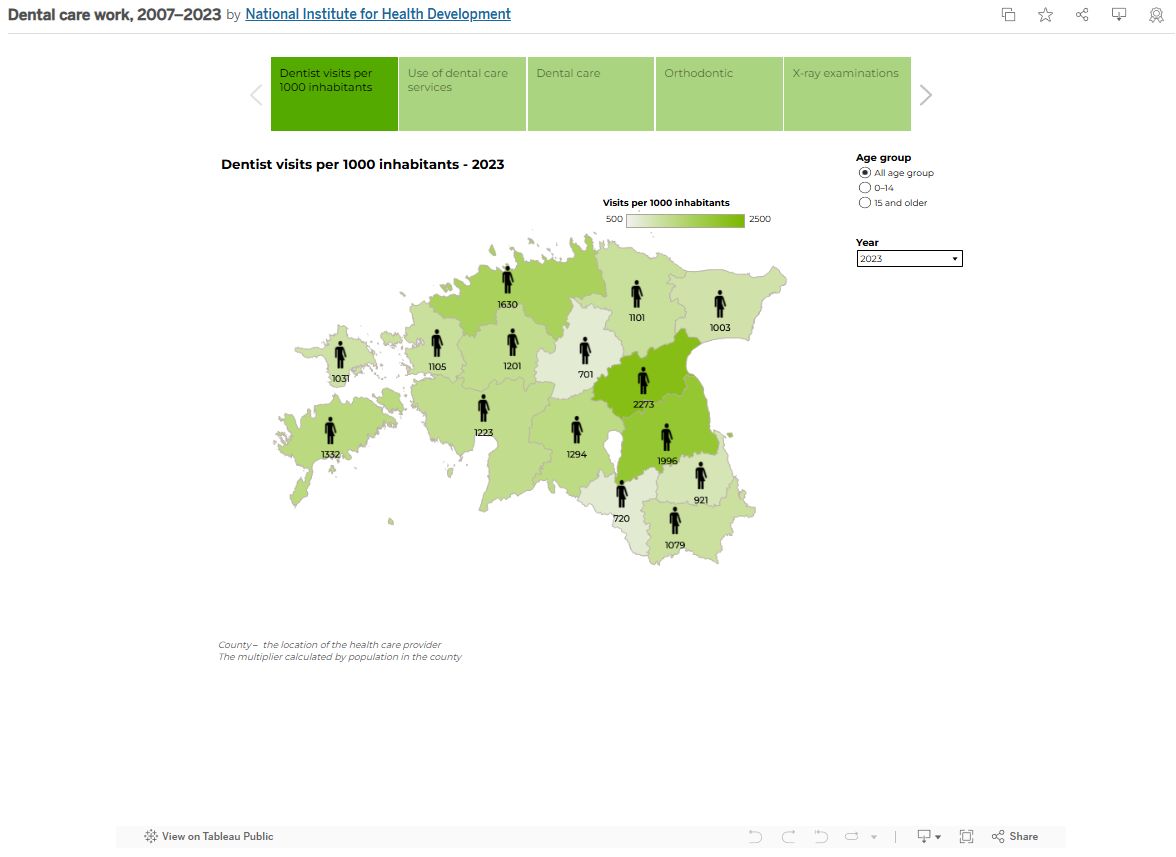
Task: Refresh the dashboard data
Action: 851,836
